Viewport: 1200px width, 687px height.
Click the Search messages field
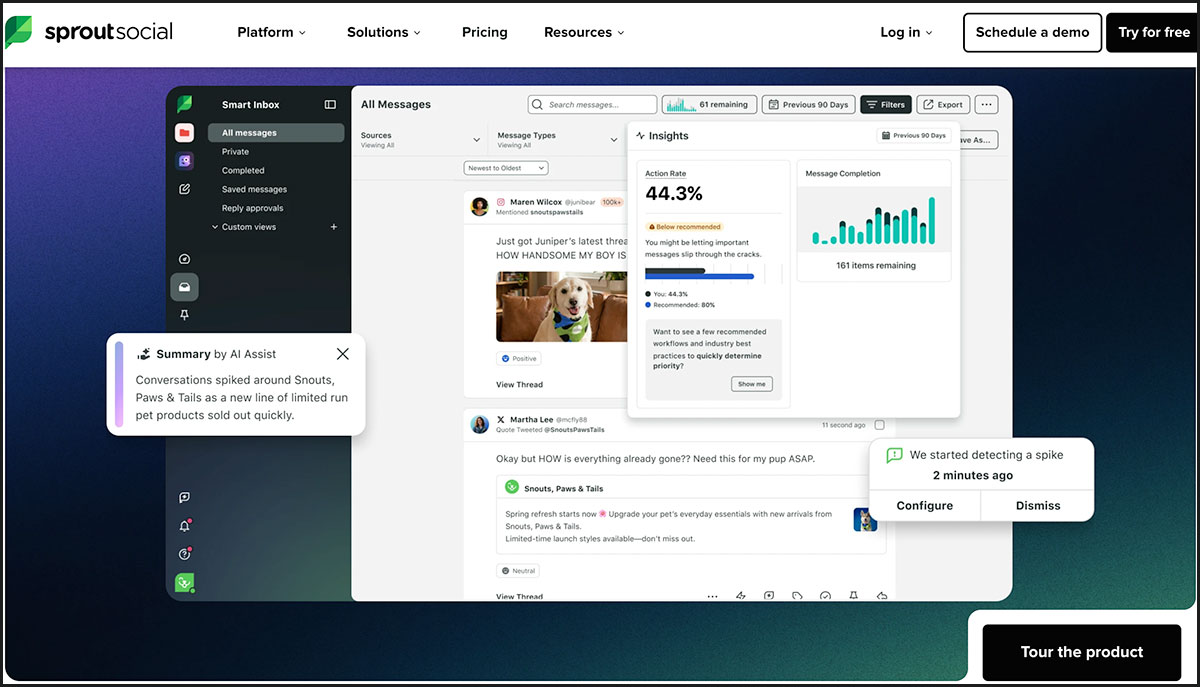[592, 104]
